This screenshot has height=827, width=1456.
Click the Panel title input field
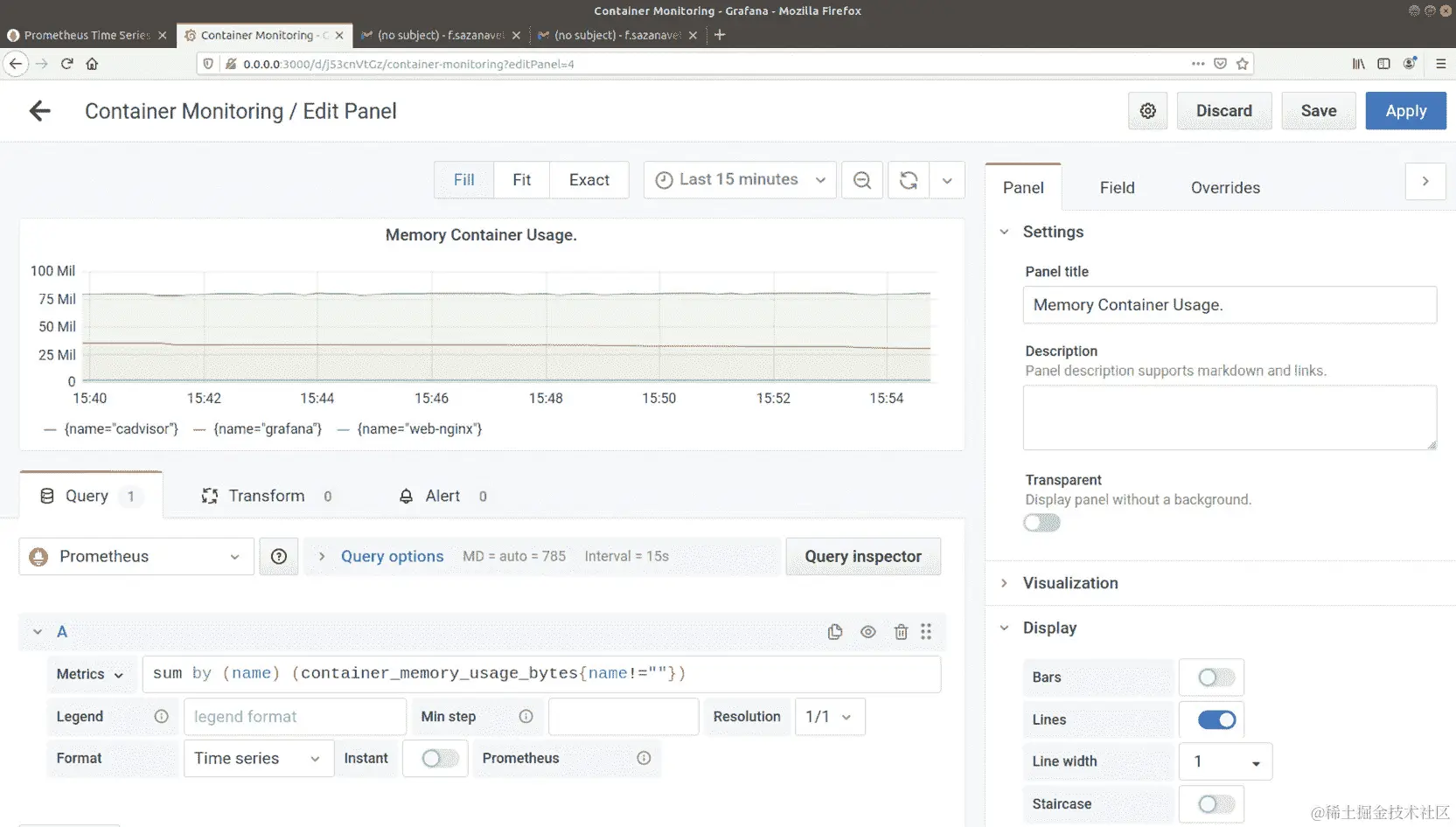[x=1230, y=305]
